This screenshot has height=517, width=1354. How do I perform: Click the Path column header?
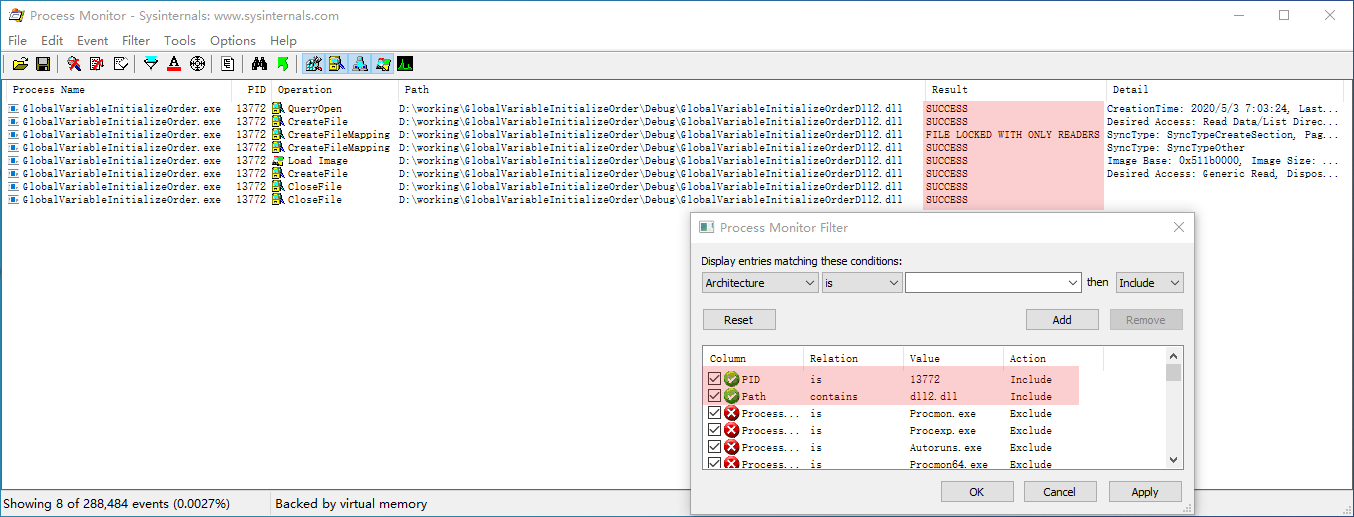coord(660,89)
